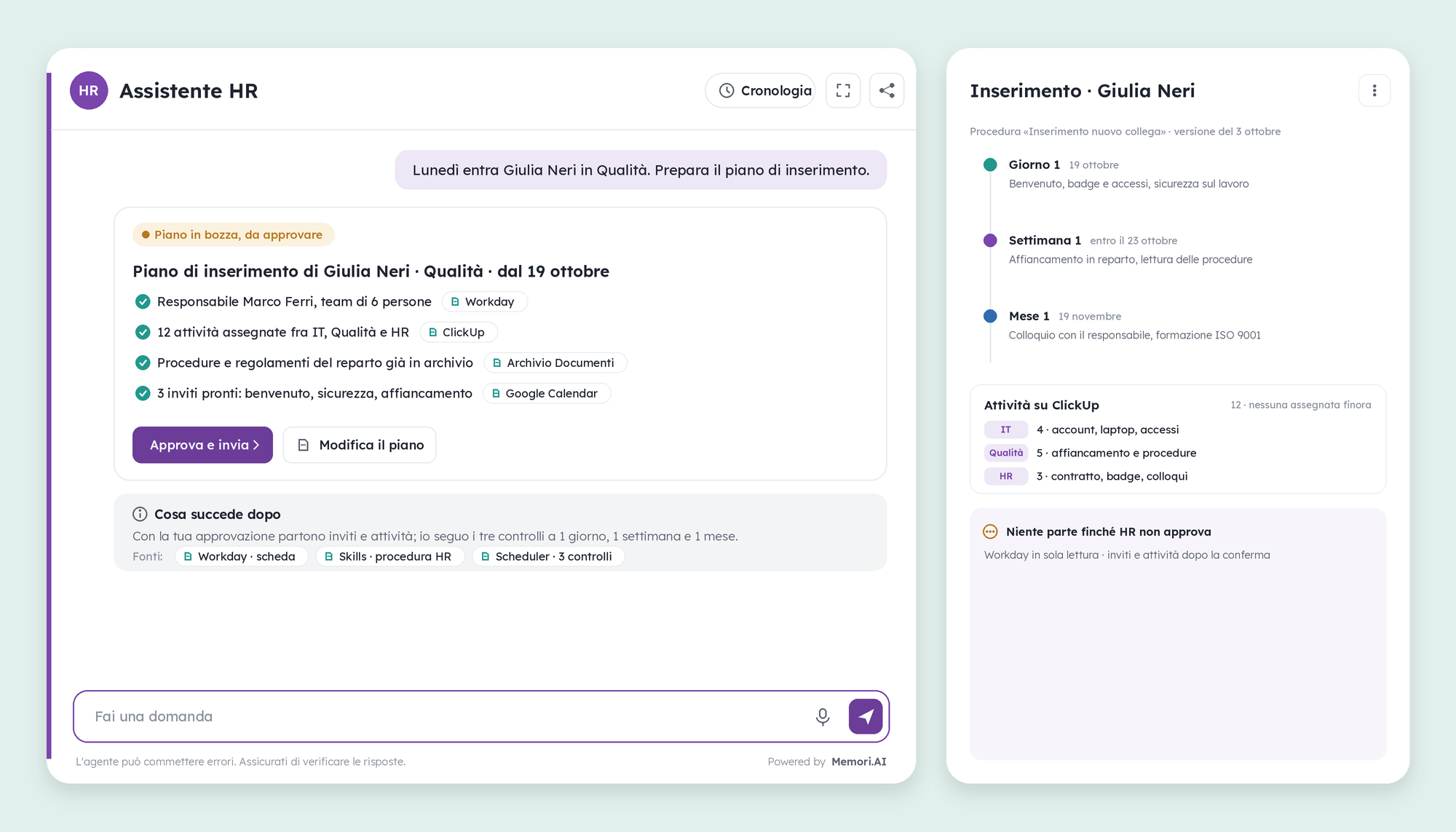Viewport: 1456px width, 832px height.
Task: Select the Mese 1 timeline marker
Action: 990,316
